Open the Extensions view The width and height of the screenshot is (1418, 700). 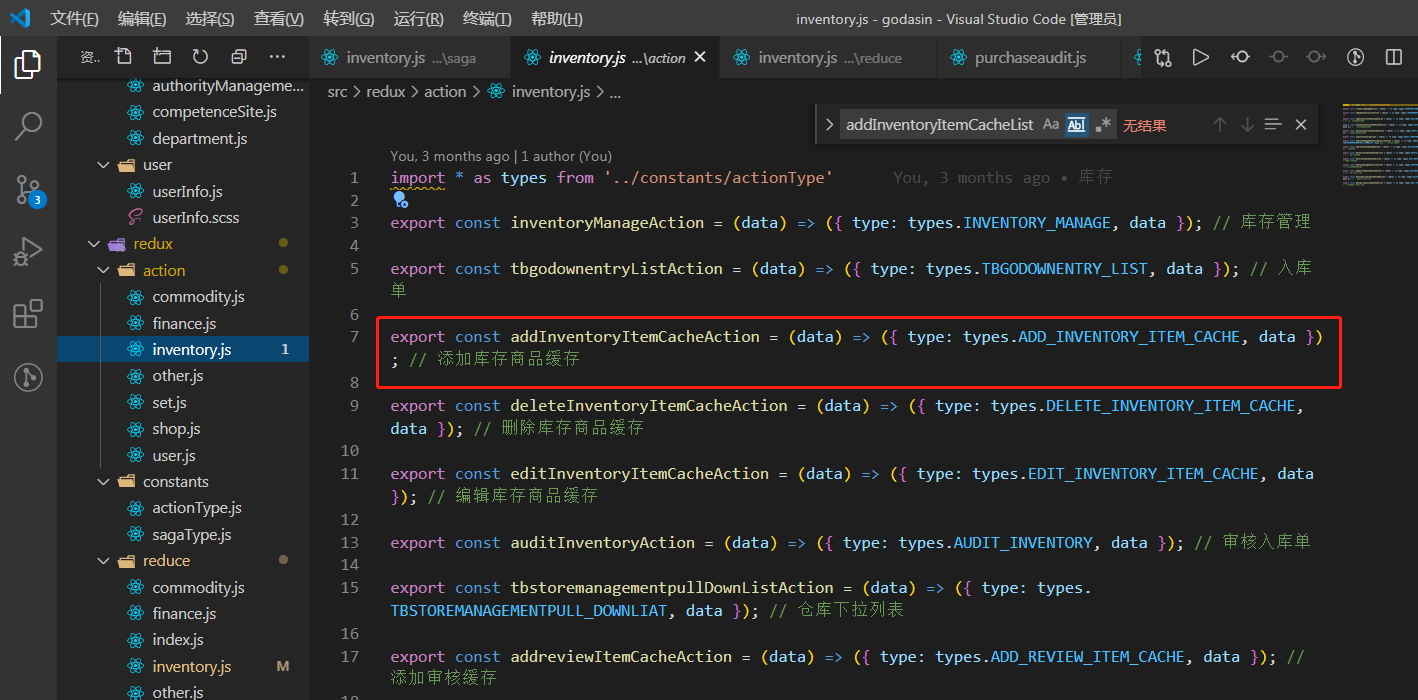click(28, 314)
